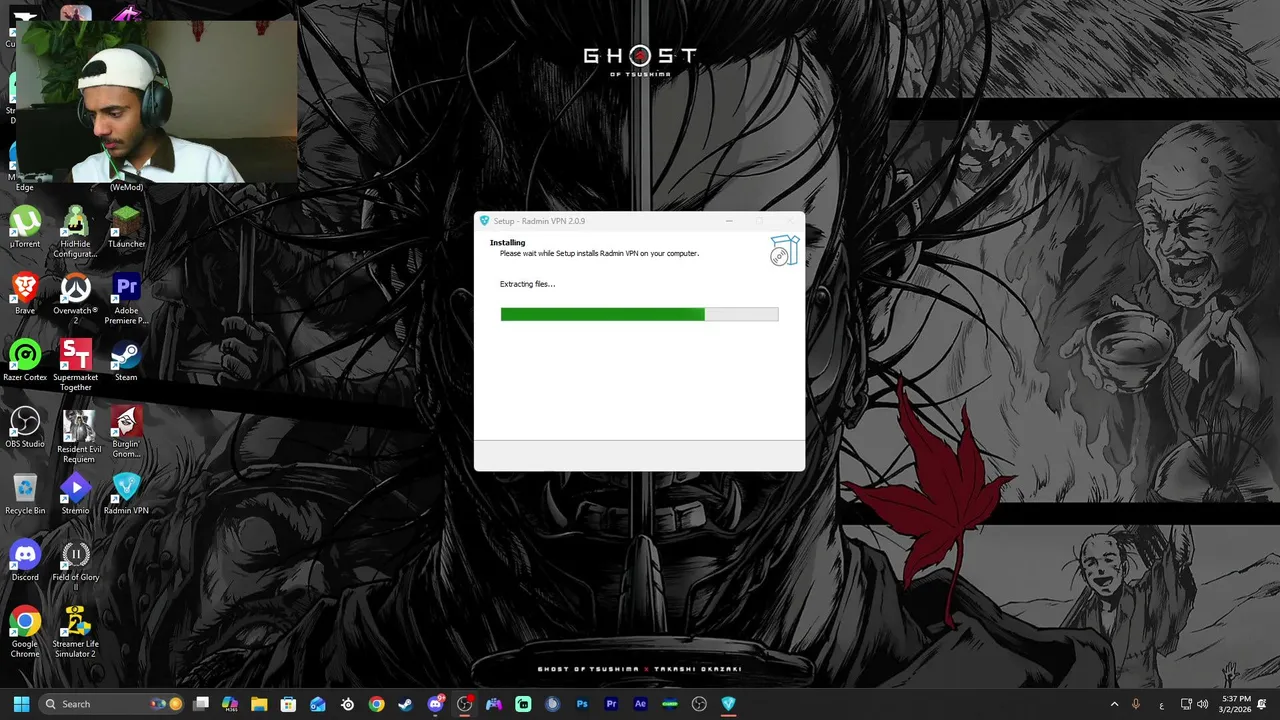Select the Streamer Life Simulator 2 icon

pos(76,632)
